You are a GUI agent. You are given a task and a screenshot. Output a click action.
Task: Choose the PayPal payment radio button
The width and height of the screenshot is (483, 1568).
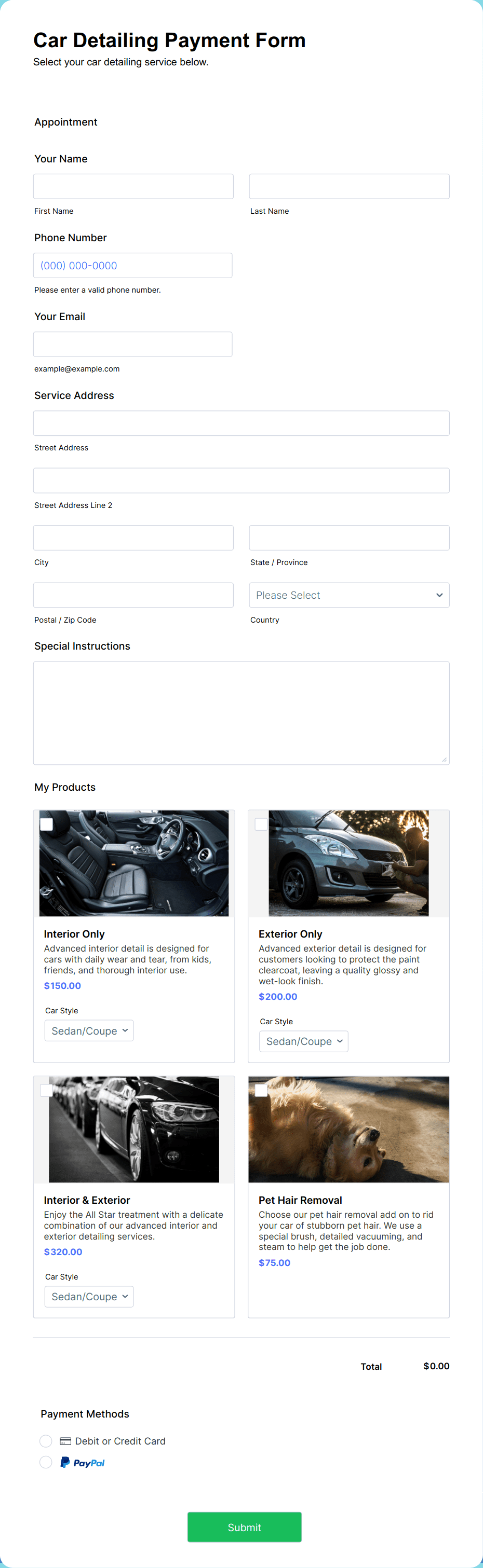coord(46,1462)
